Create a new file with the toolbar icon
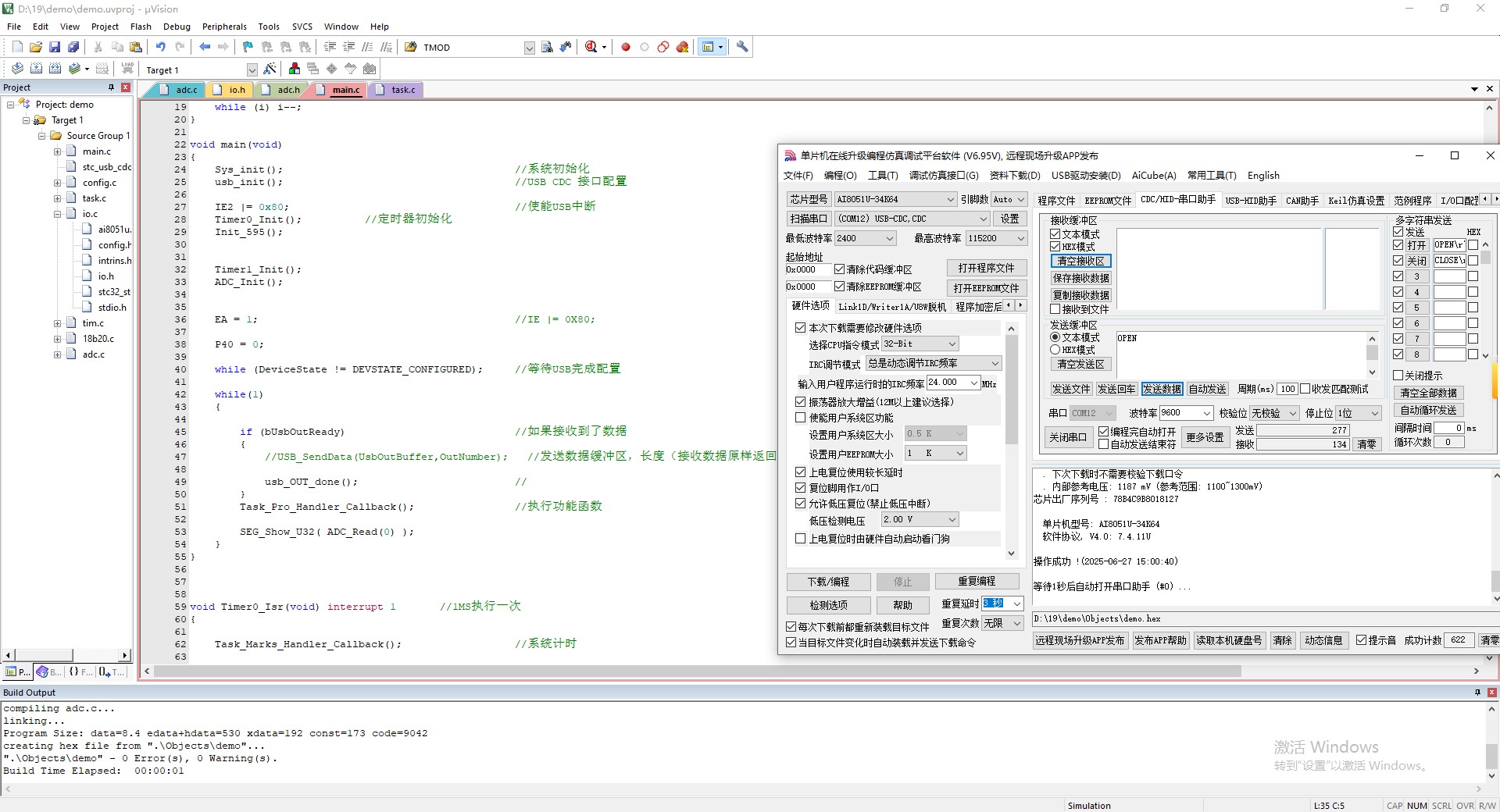Screen dimensions: 1500x812 (x=17, y=48)
